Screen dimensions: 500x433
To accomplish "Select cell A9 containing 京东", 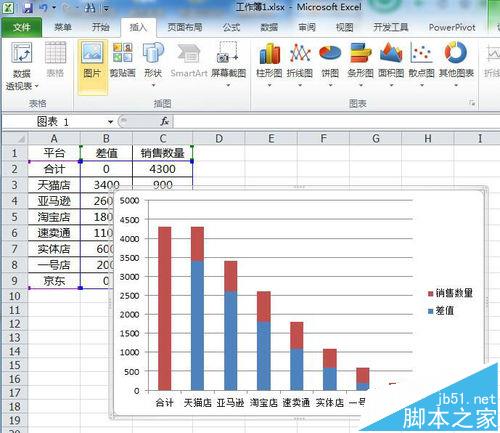I will point(54,281).
